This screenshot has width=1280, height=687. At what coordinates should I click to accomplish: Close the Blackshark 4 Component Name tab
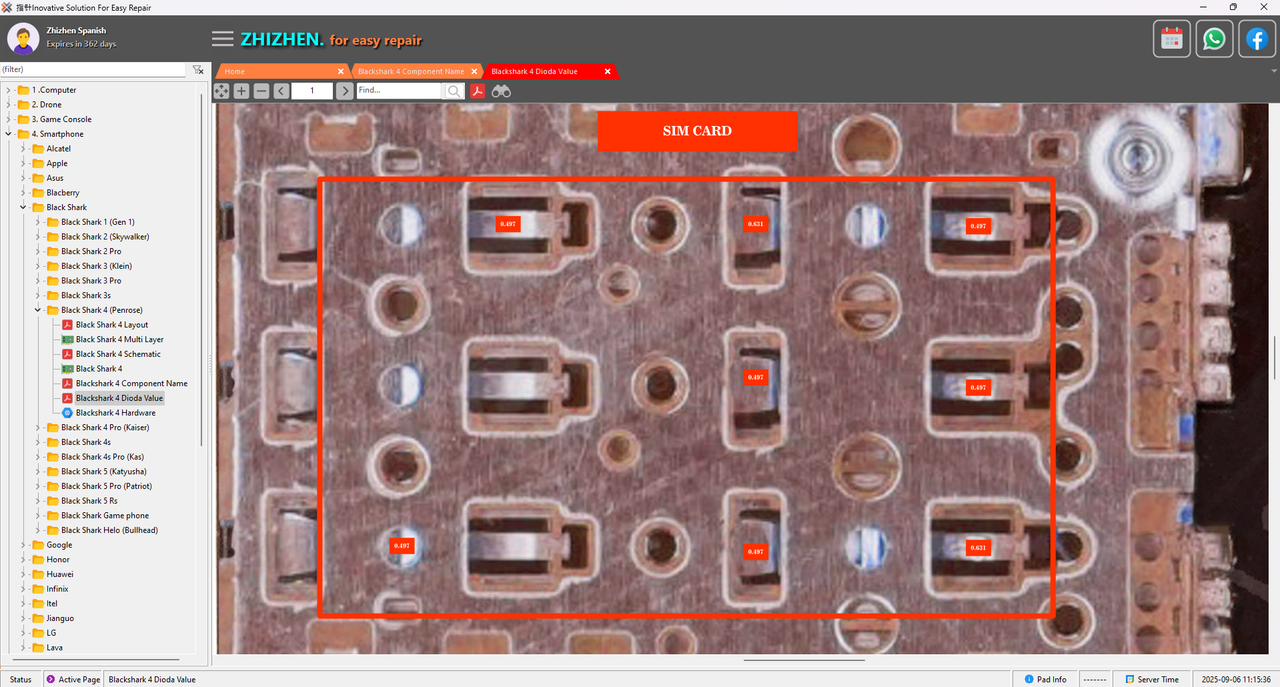[x=474, y=72]
